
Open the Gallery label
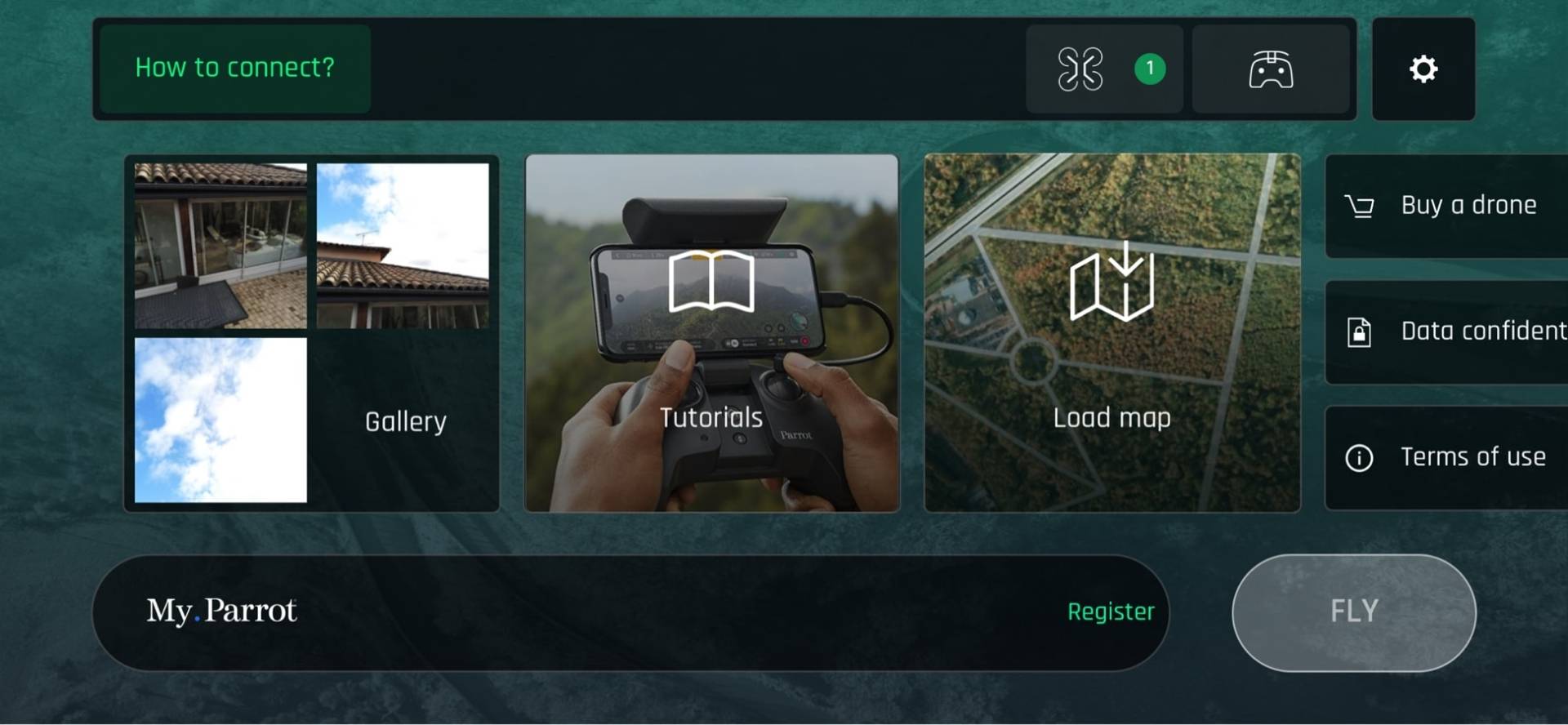coord(405,422)
